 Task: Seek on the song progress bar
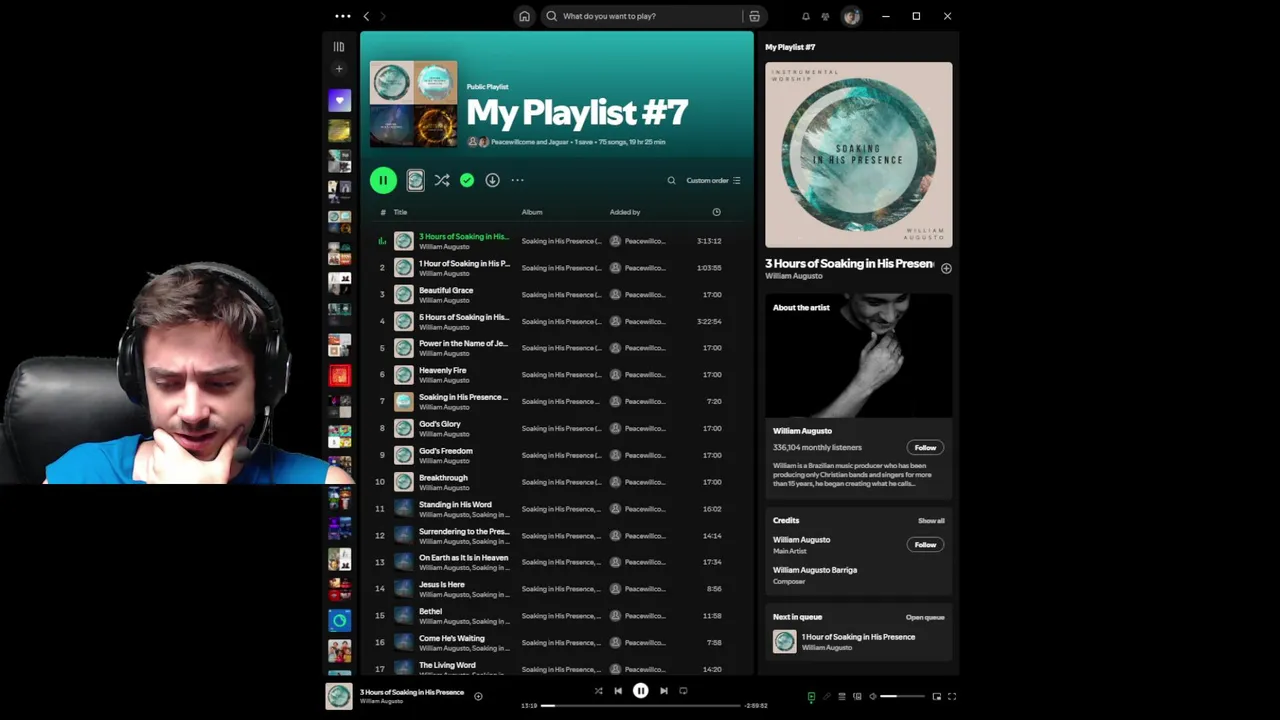point(640,705)
